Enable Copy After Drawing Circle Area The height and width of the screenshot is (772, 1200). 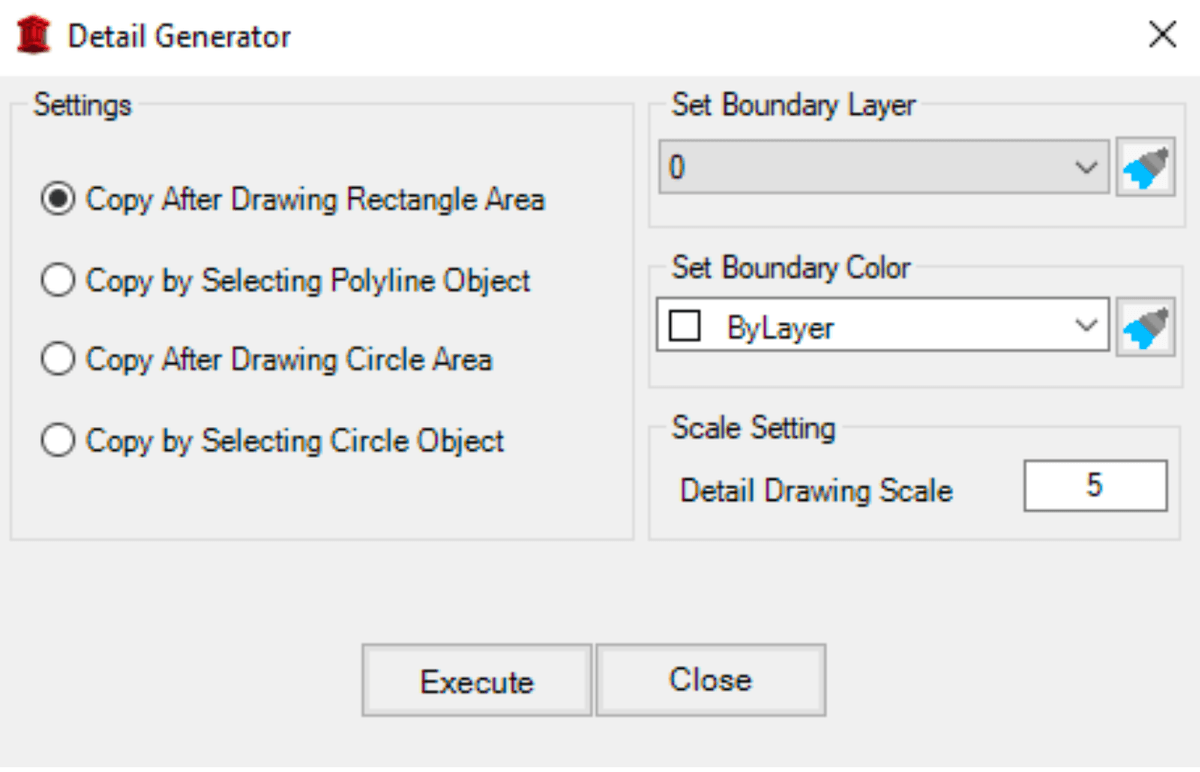57,359
